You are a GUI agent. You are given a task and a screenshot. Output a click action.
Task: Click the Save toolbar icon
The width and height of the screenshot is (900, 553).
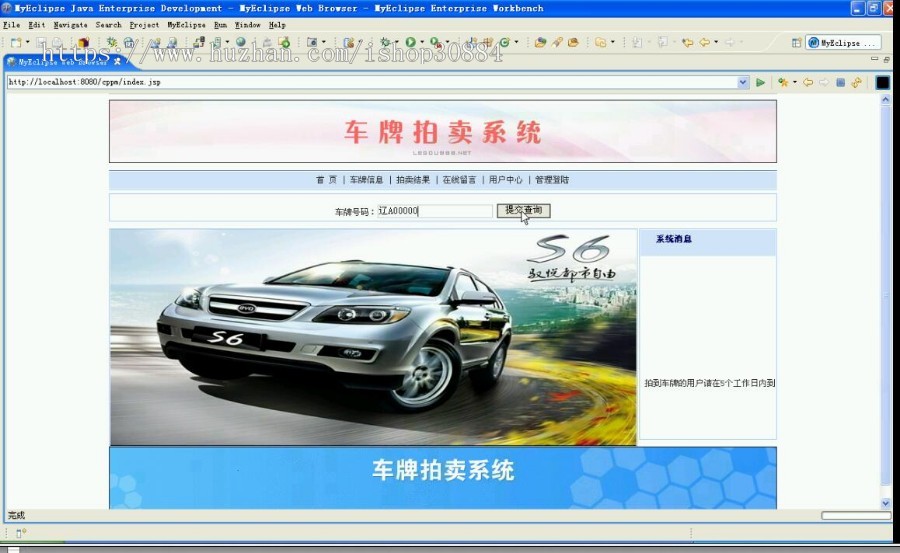pos(41,42)
